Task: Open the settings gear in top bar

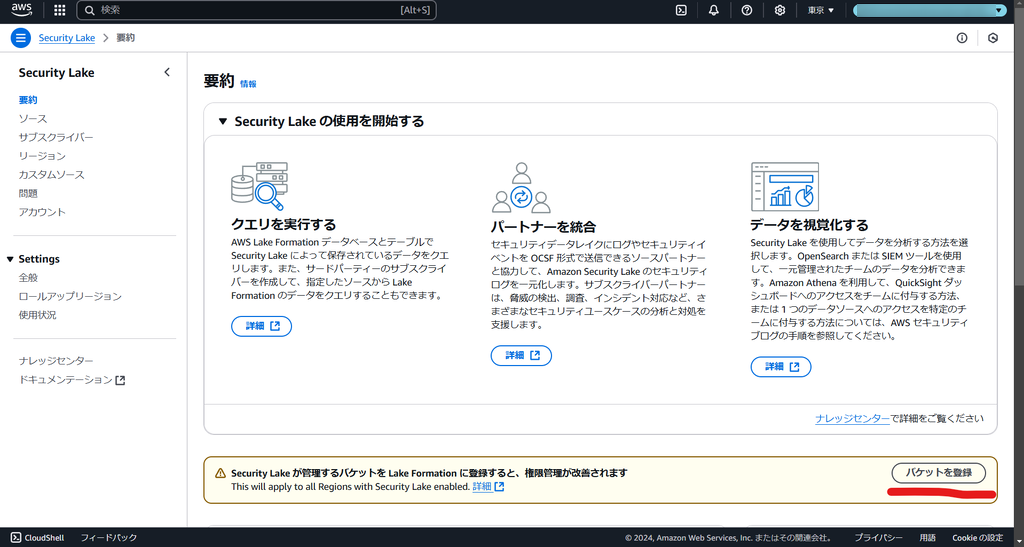Action: pos(779,10)
